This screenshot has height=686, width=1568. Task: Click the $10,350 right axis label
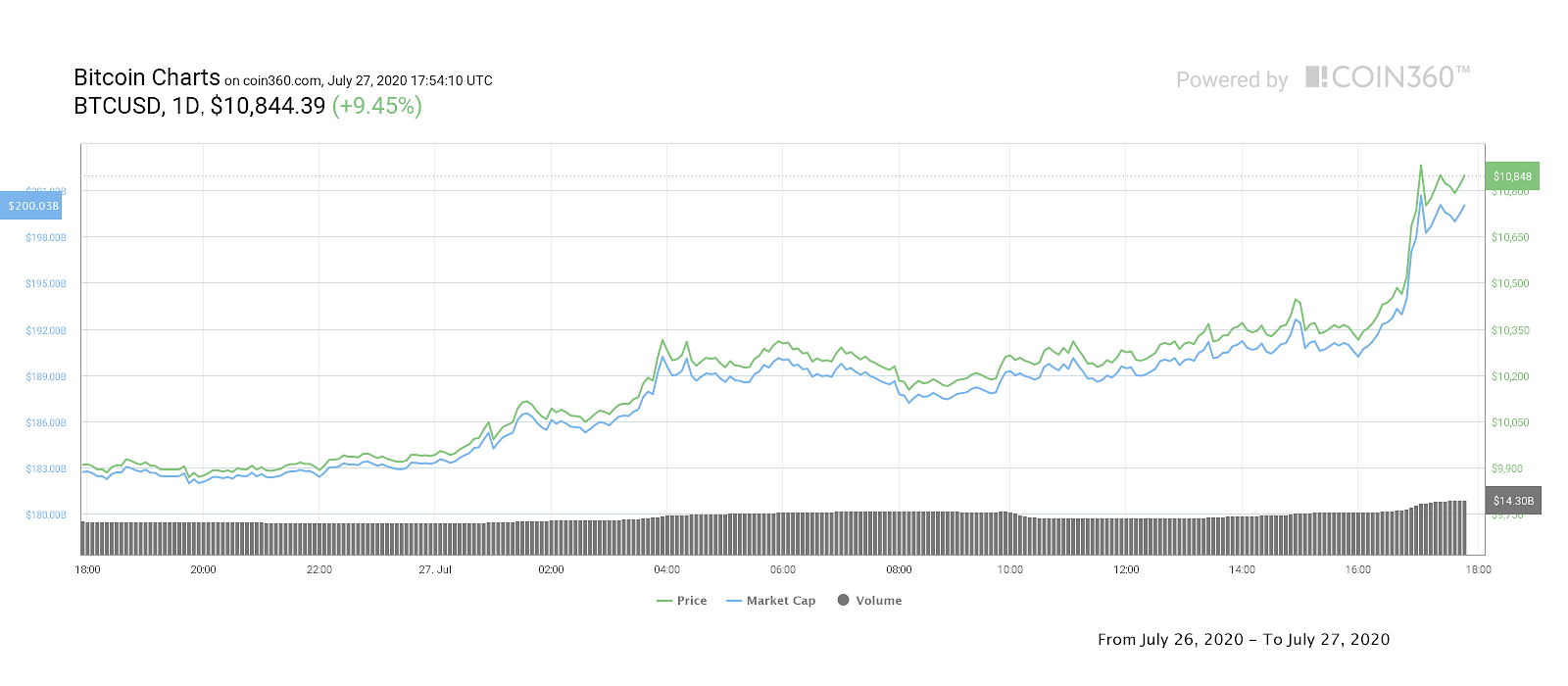1510,330
